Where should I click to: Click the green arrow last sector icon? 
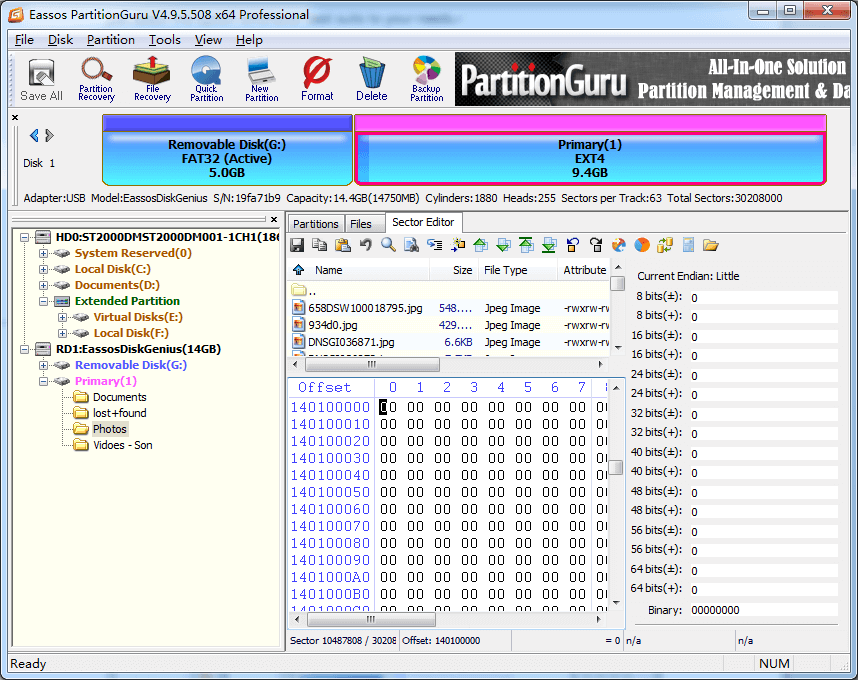(x=549, y=245)
